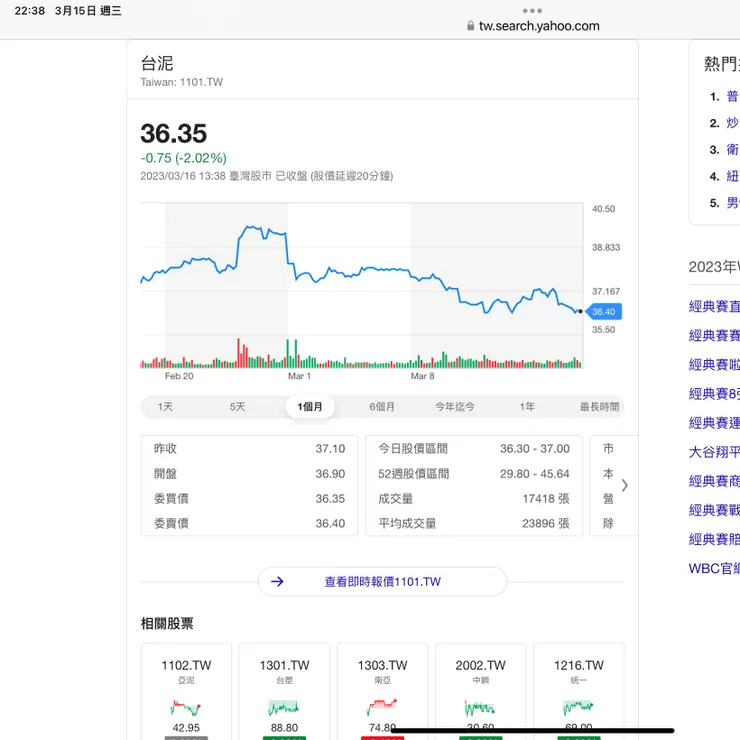This screenshot has height=740, width=740.
Task: Click the arrow icon beside 查看即時報價
Action: pos(277,581)
